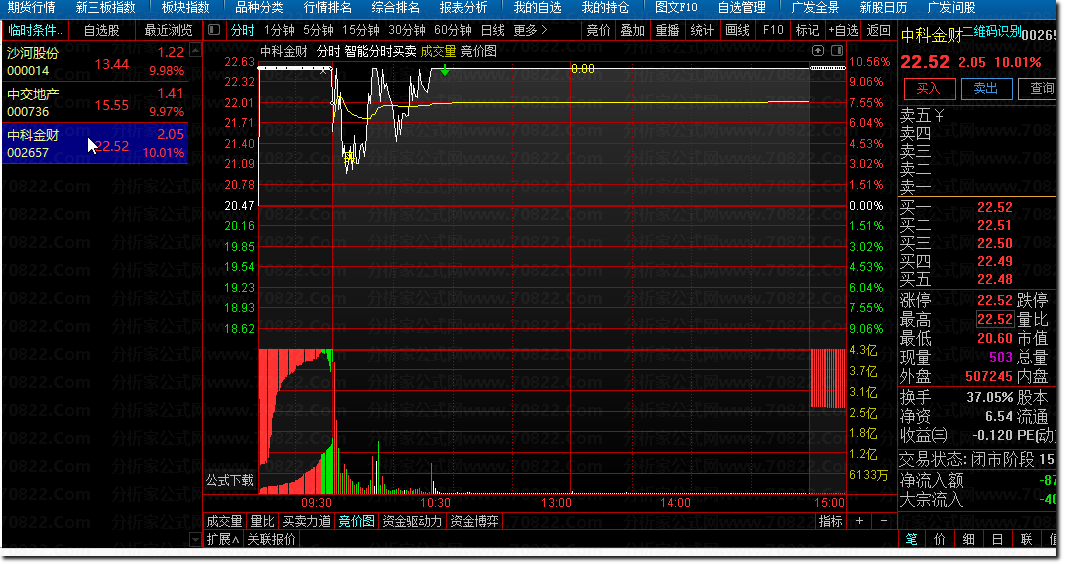This screenshot has height=564, width=1065.
Task: Open 广发全景 menu
Action: [x=815, y=8]
